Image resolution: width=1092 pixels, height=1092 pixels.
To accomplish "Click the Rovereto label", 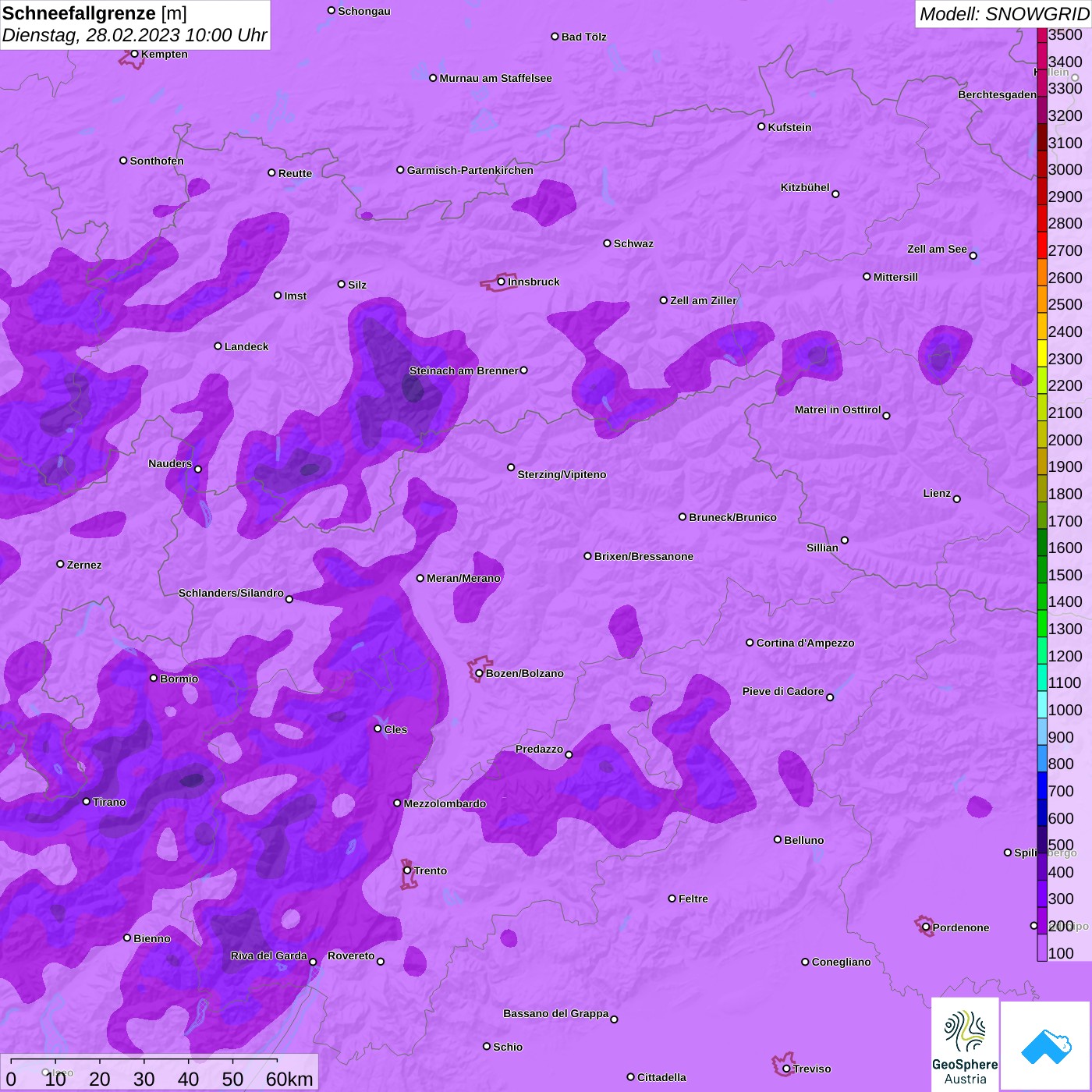I will pyautogui.click(x=351, y=955).
